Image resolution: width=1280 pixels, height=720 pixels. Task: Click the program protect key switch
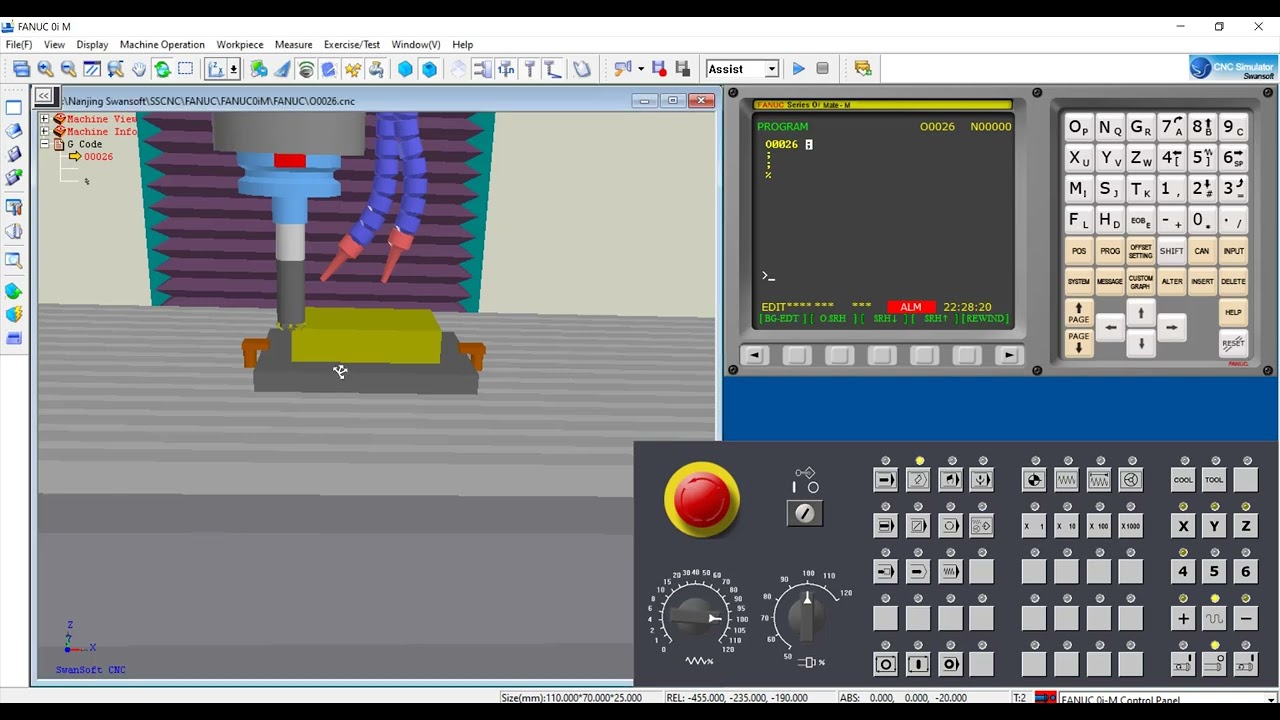[x=805, y=513]
